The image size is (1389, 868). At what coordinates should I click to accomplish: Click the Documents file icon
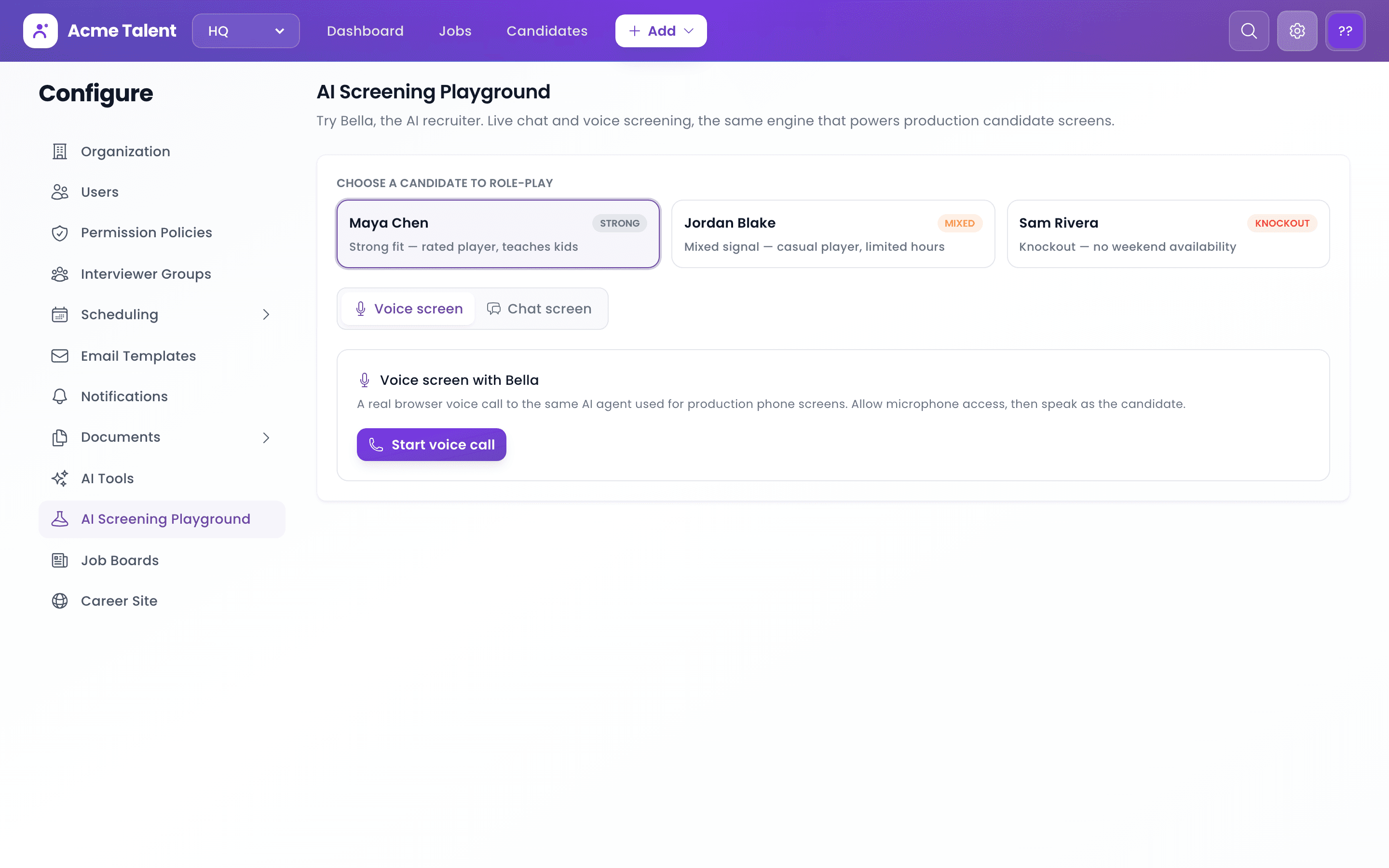coord(60,437)
